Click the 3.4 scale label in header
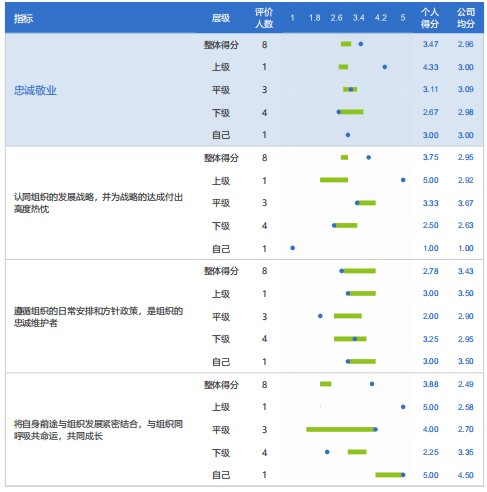Image resolution: width=487 pixels, height=492 pixels. 359,18
